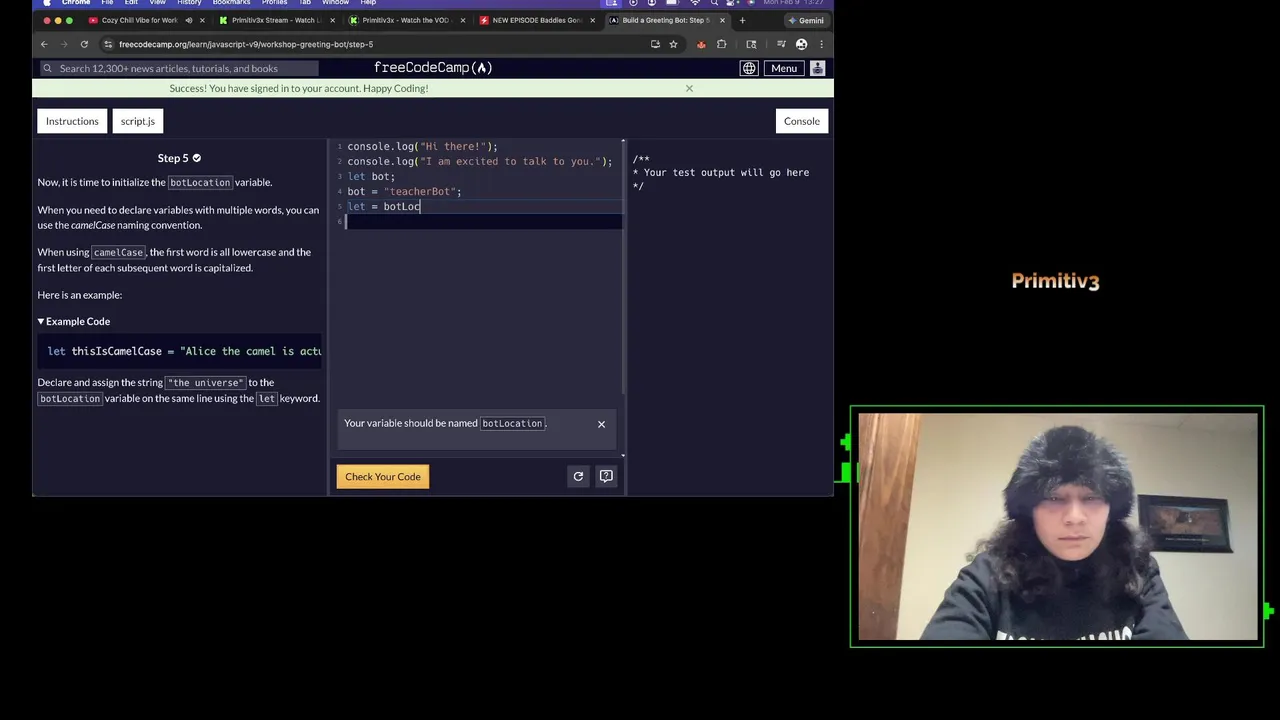Open the Instructions panel tab
Screen dimensions: 1280x720
tap(72, 121)
